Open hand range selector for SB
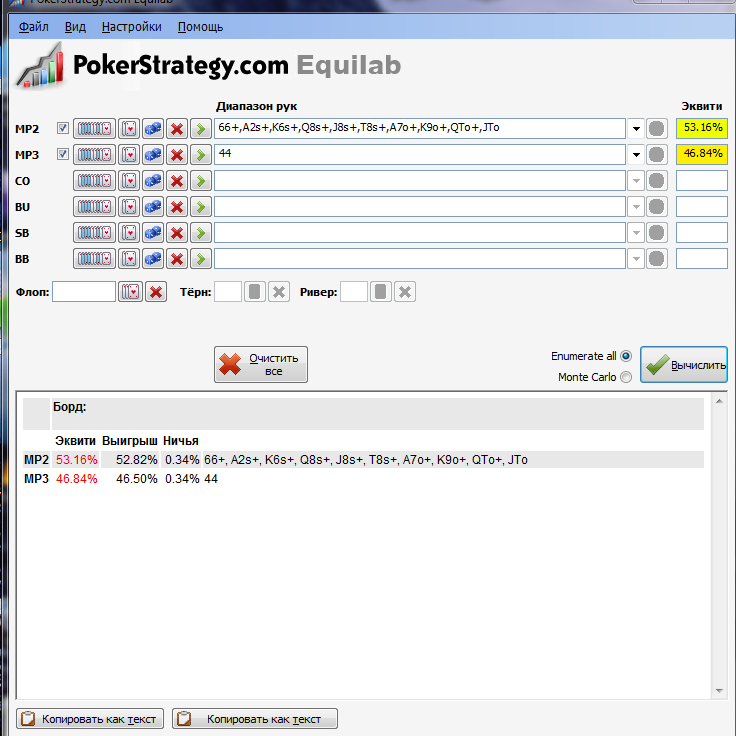 pos(94,233)
